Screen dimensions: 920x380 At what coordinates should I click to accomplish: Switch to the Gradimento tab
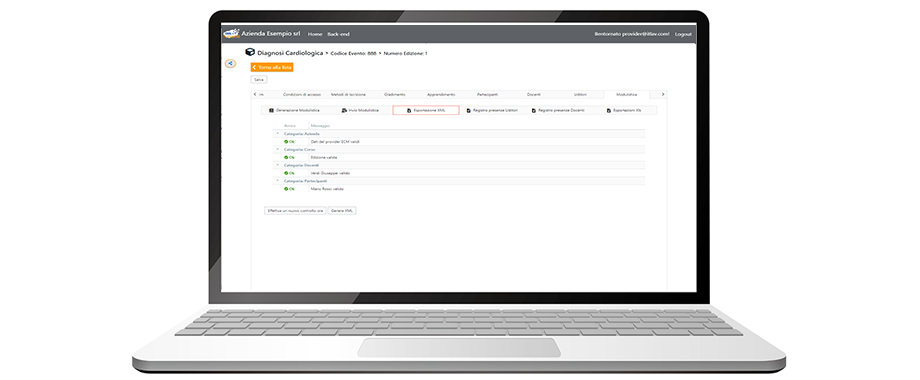(395, 94)
